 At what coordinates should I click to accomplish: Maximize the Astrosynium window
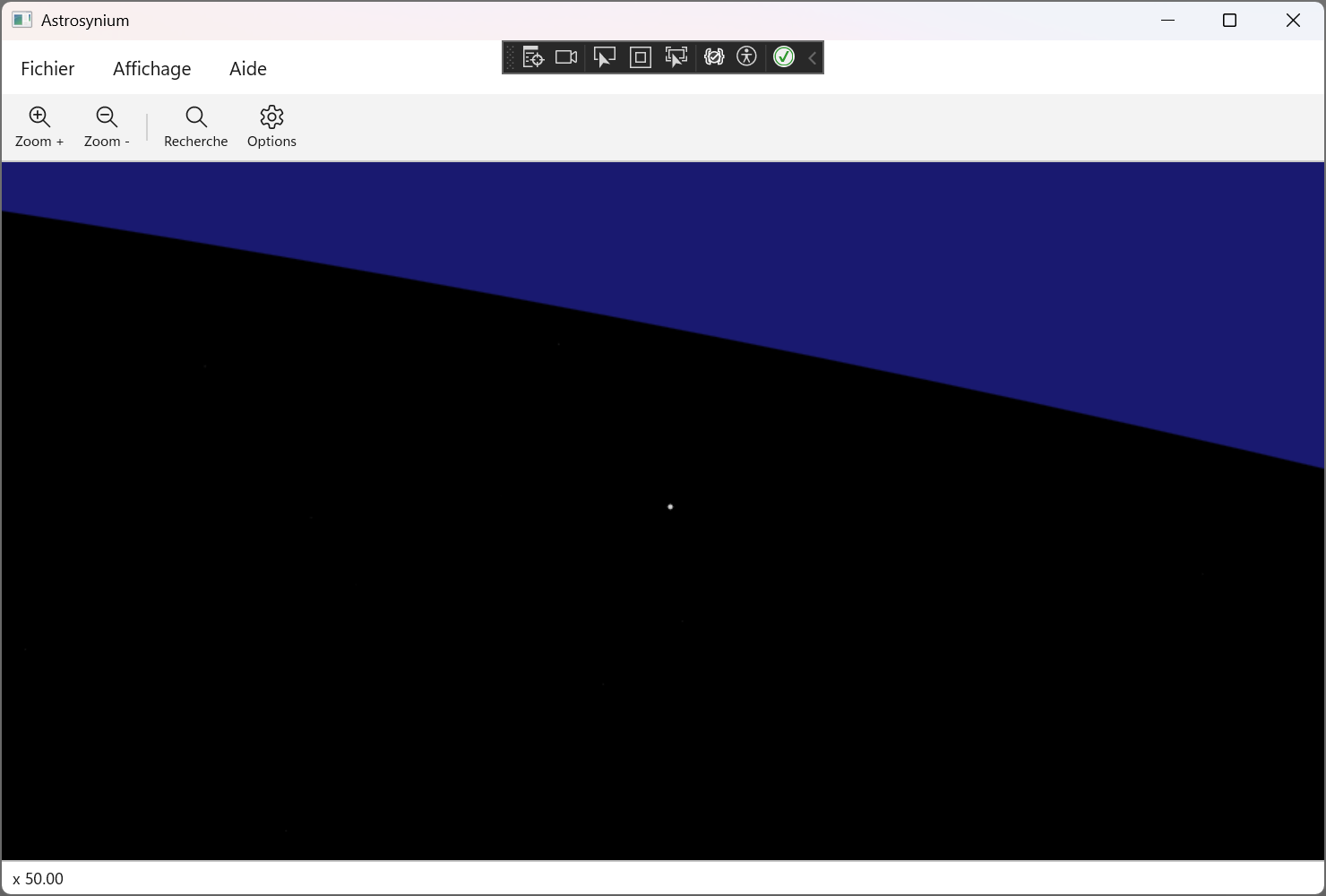(x=1229, y=21)
